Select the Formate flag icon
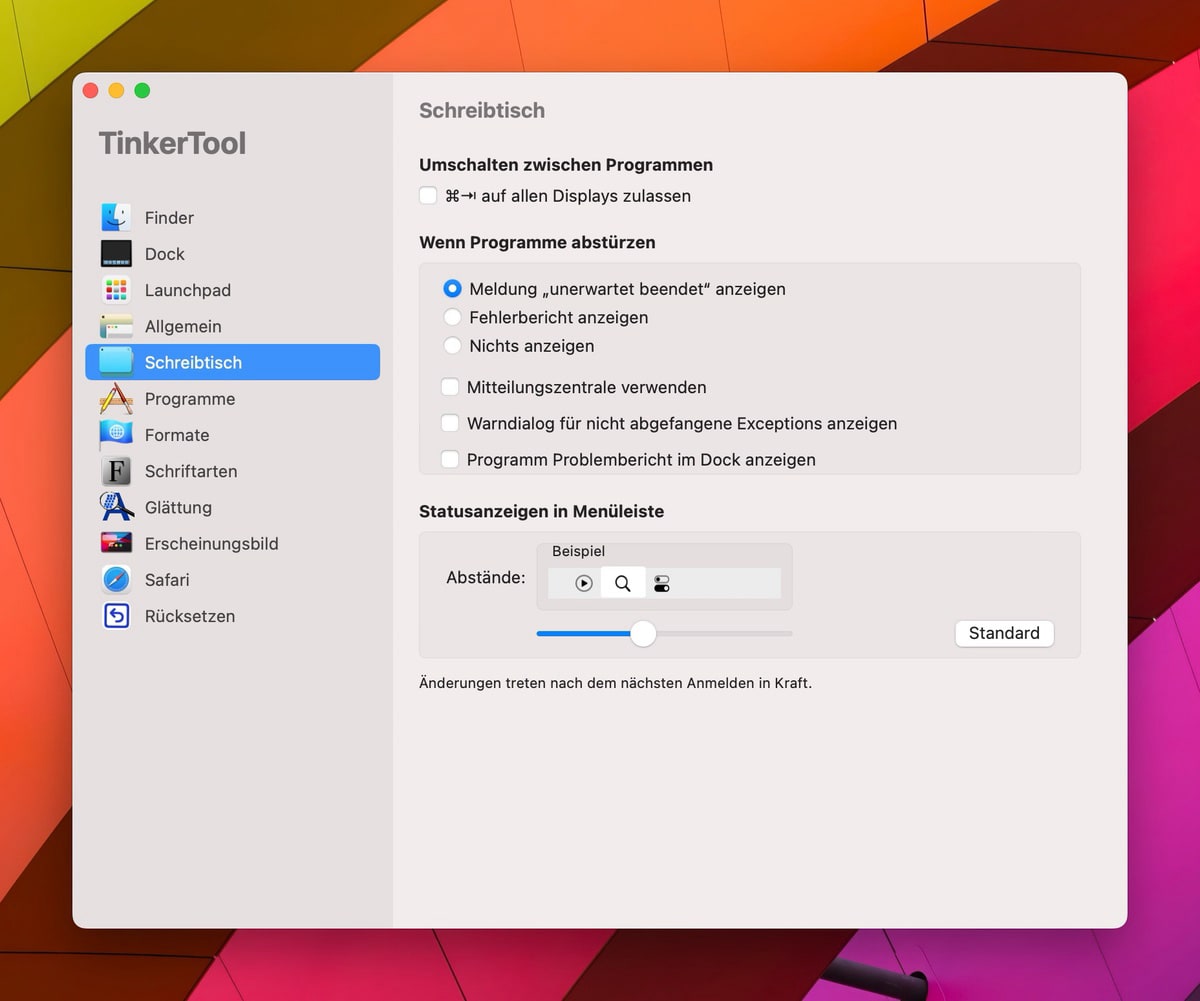1200x1001 pixels. point(116,435)
